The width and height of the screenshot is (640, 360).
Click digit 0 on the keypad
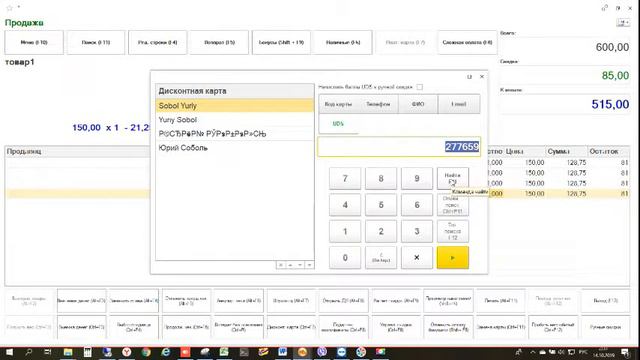point(345,258)
